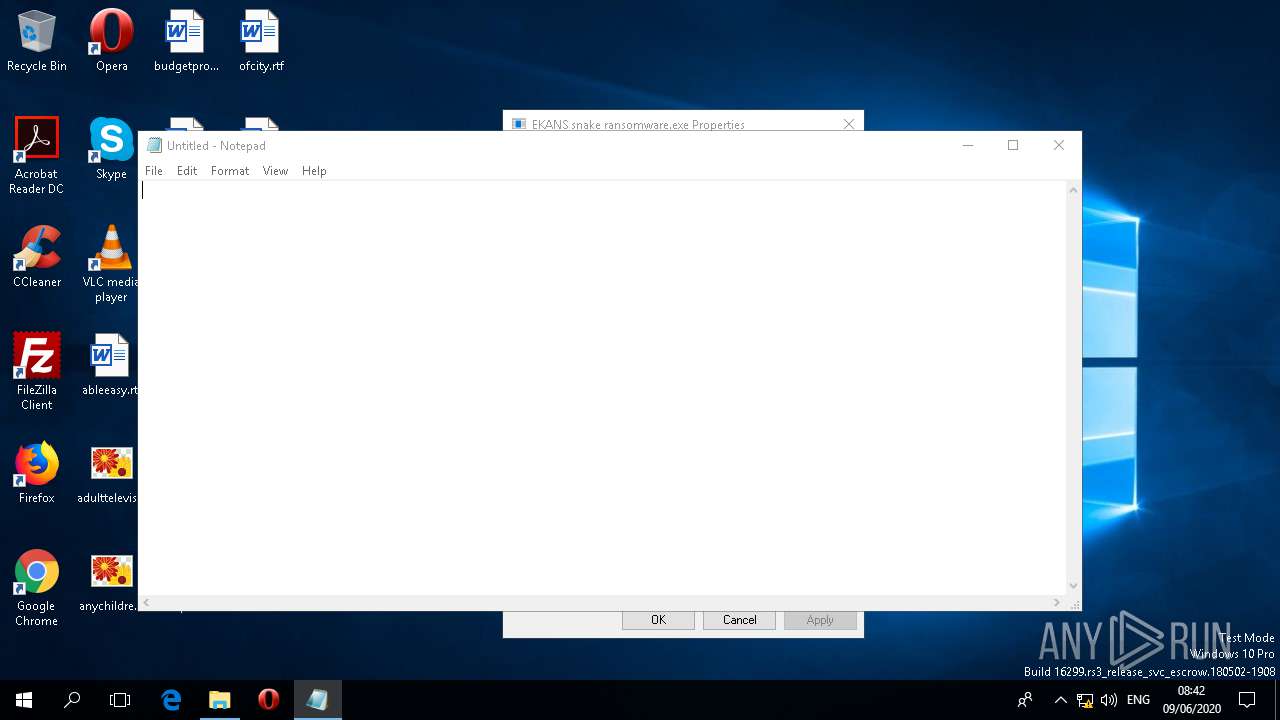Screen dimensions: 1280x720
Task: Click the Notepad title bar icon
Action: pos(154,146)
